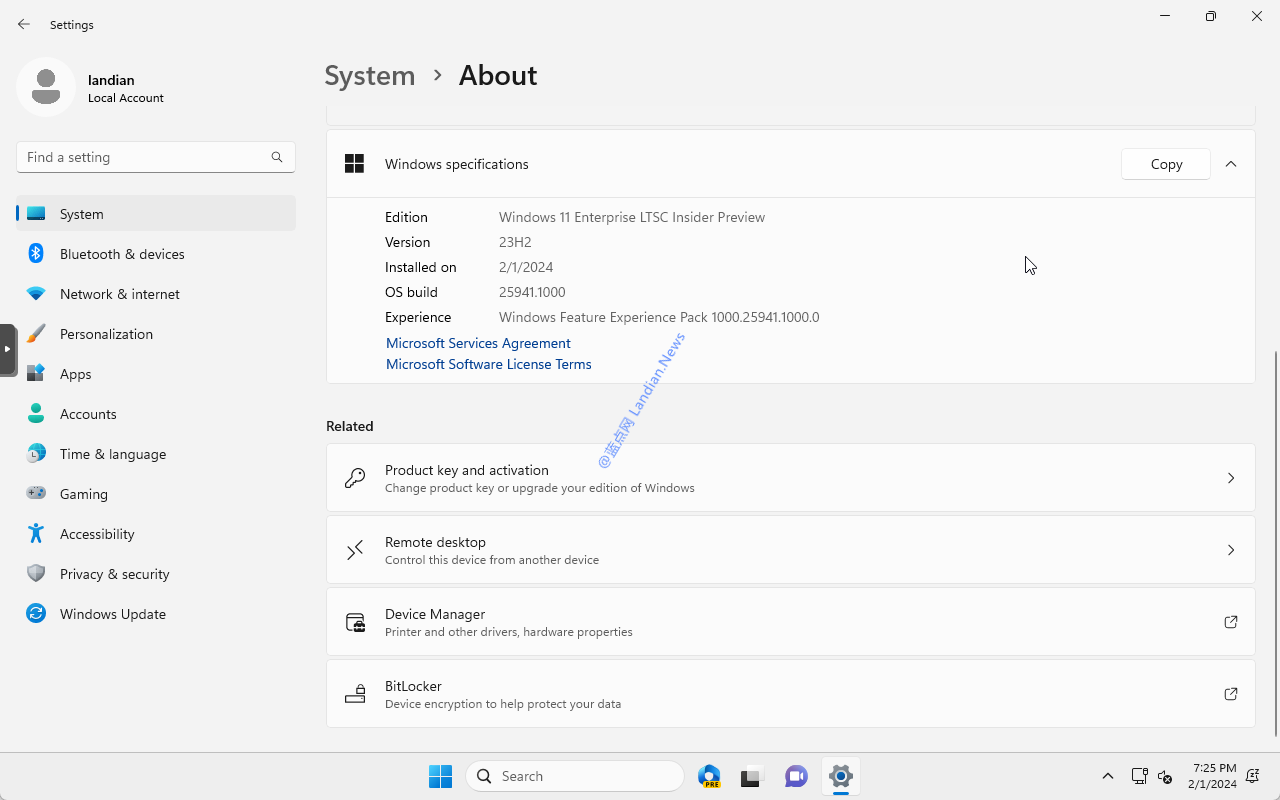Click the OS build value 25941.1000
The height and width of the screenshot is (800, 1280).
point(532,292)
